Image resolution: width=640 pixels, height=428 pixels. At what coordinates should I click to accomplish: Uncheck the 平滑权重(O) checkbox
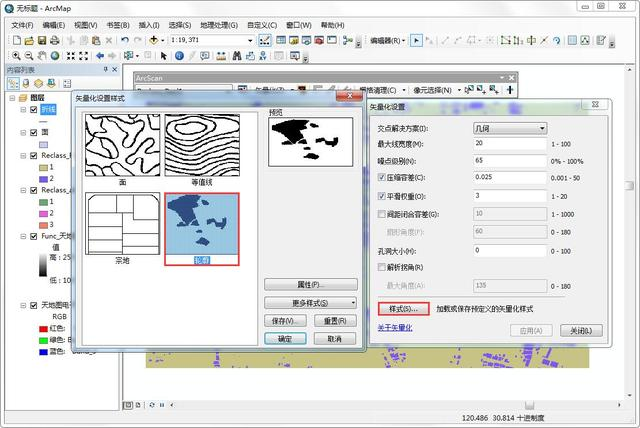pos(382,196)
